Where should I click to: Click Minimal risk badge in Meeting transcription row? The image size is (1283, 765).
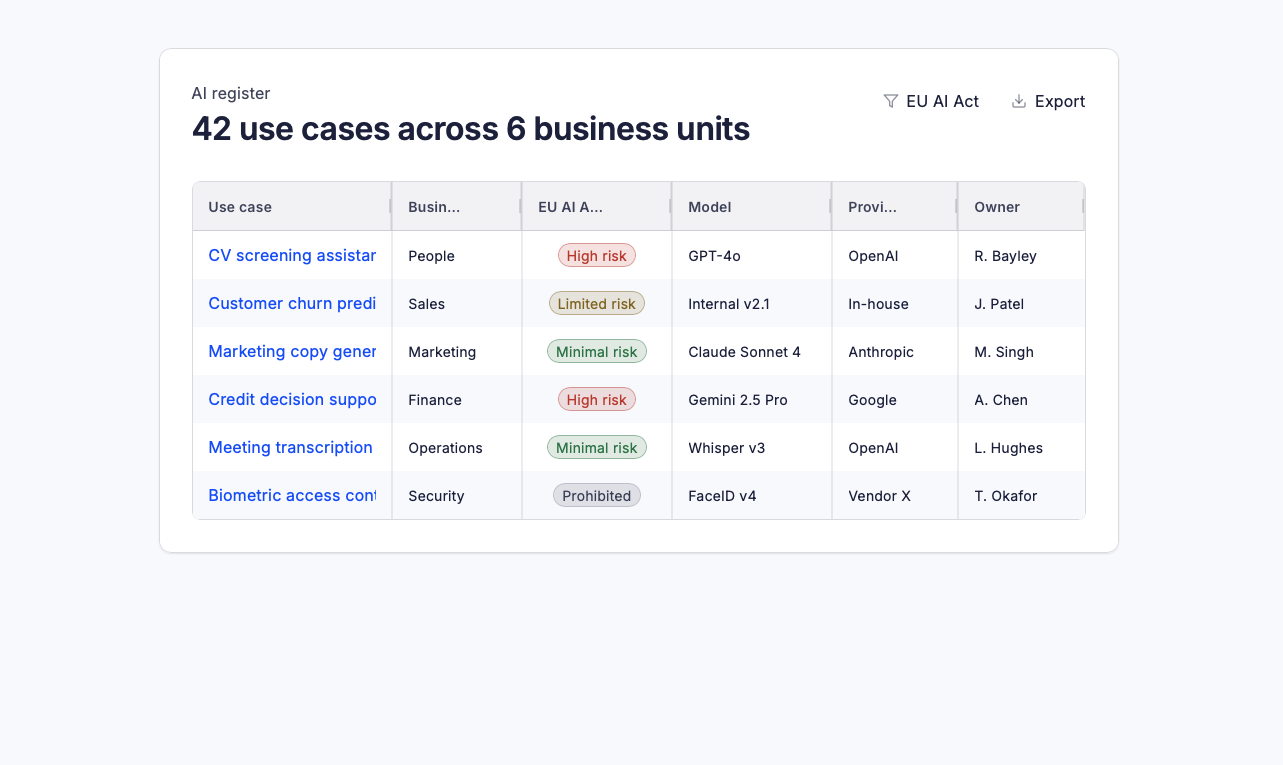pyautogui.click(x=597, y=448)
